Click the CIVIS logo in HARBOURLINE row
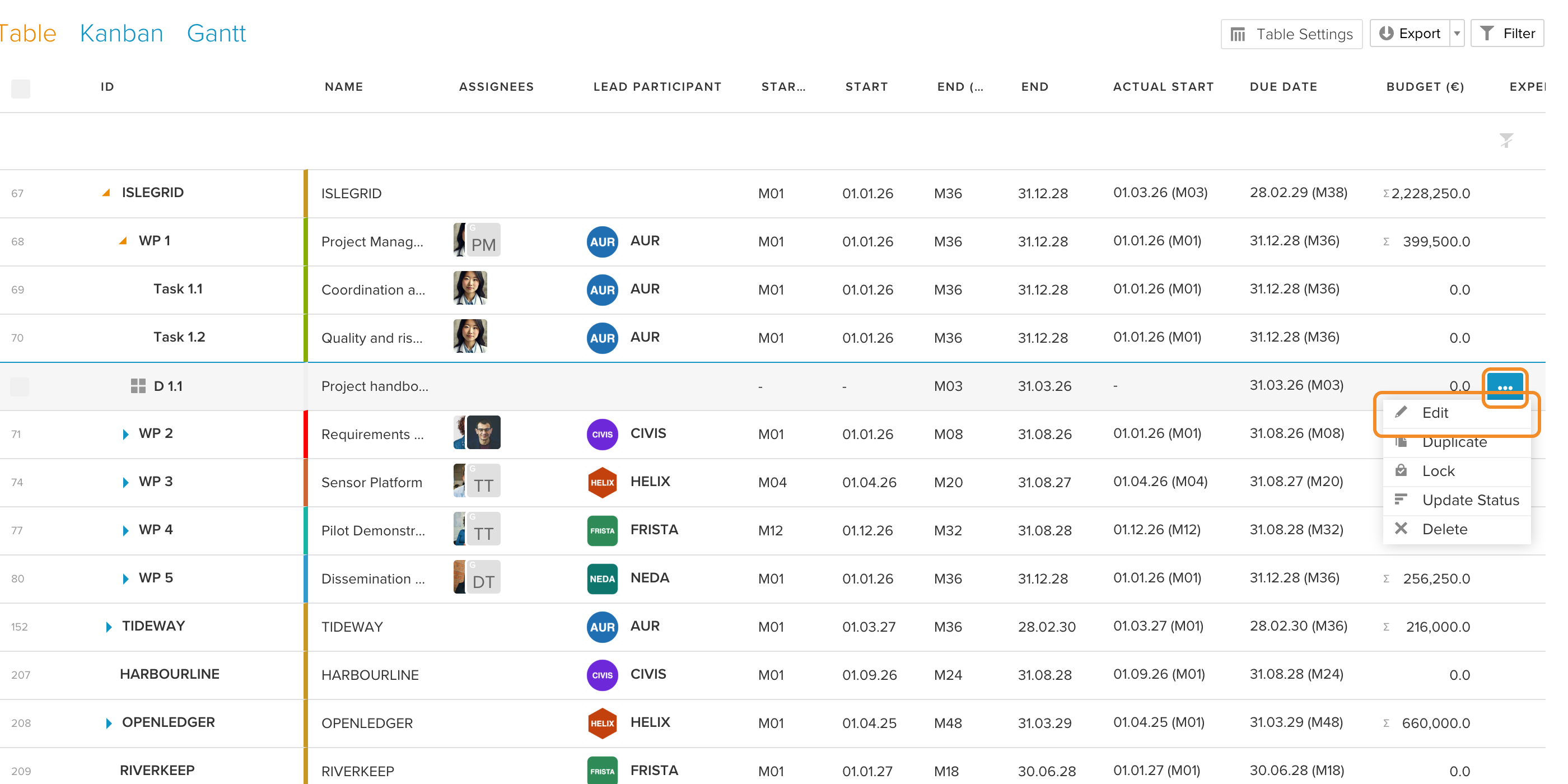This screenshot has width=1568, height=784. pyautogui.click(x=602, y=675)
